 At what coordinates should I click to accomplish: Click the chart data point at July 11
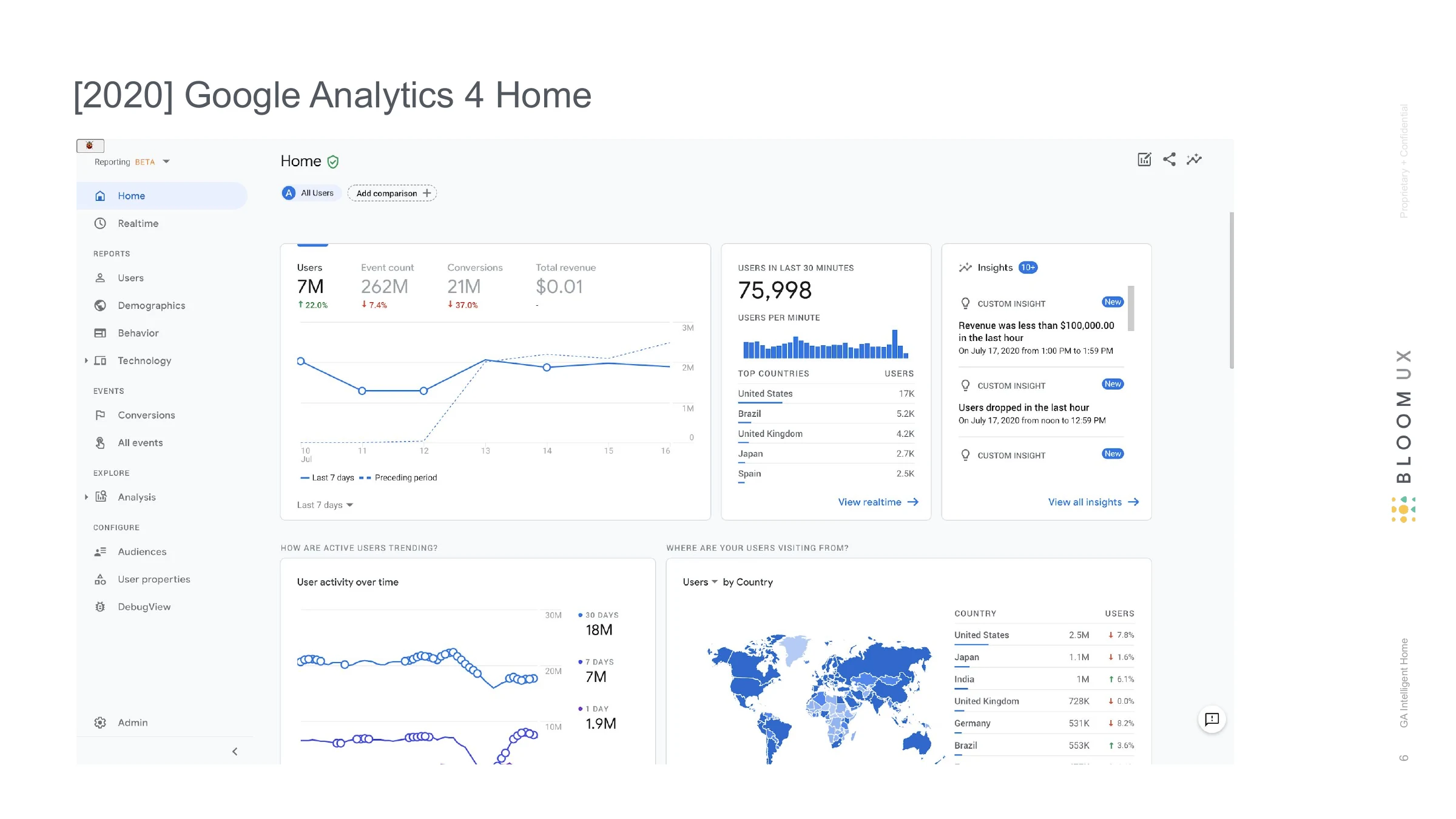click(362, 391)
